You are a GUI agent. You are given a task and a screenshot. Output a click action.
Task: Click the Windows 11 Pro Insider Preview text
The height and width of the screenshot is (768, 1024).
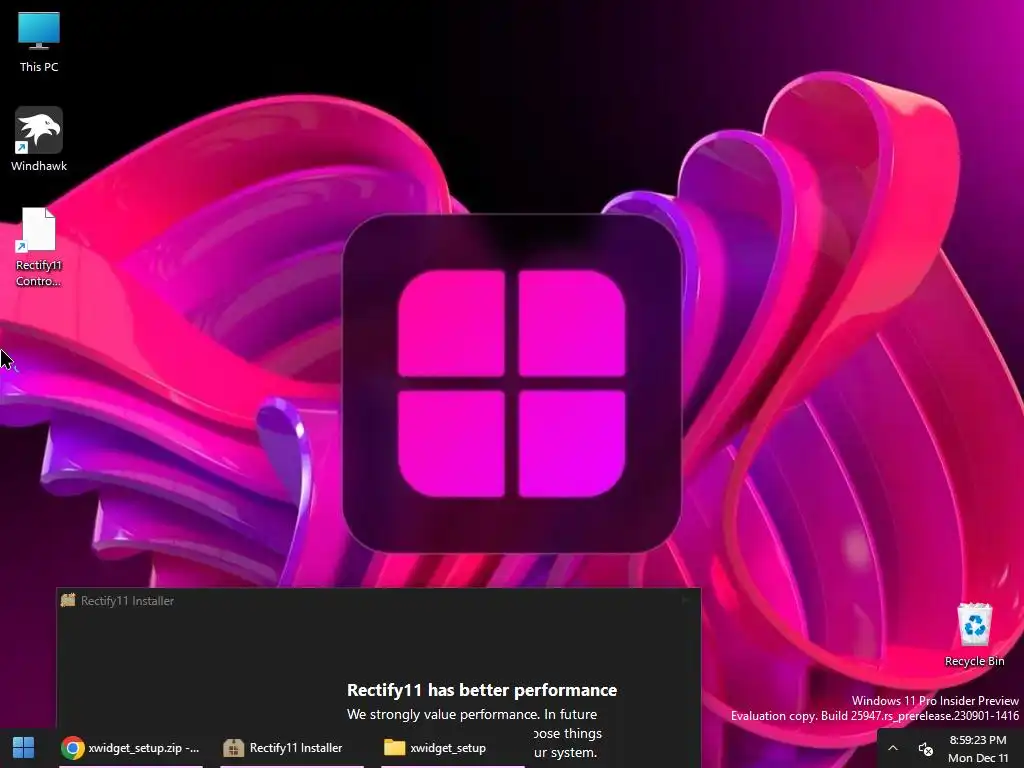tap(935, 700)
